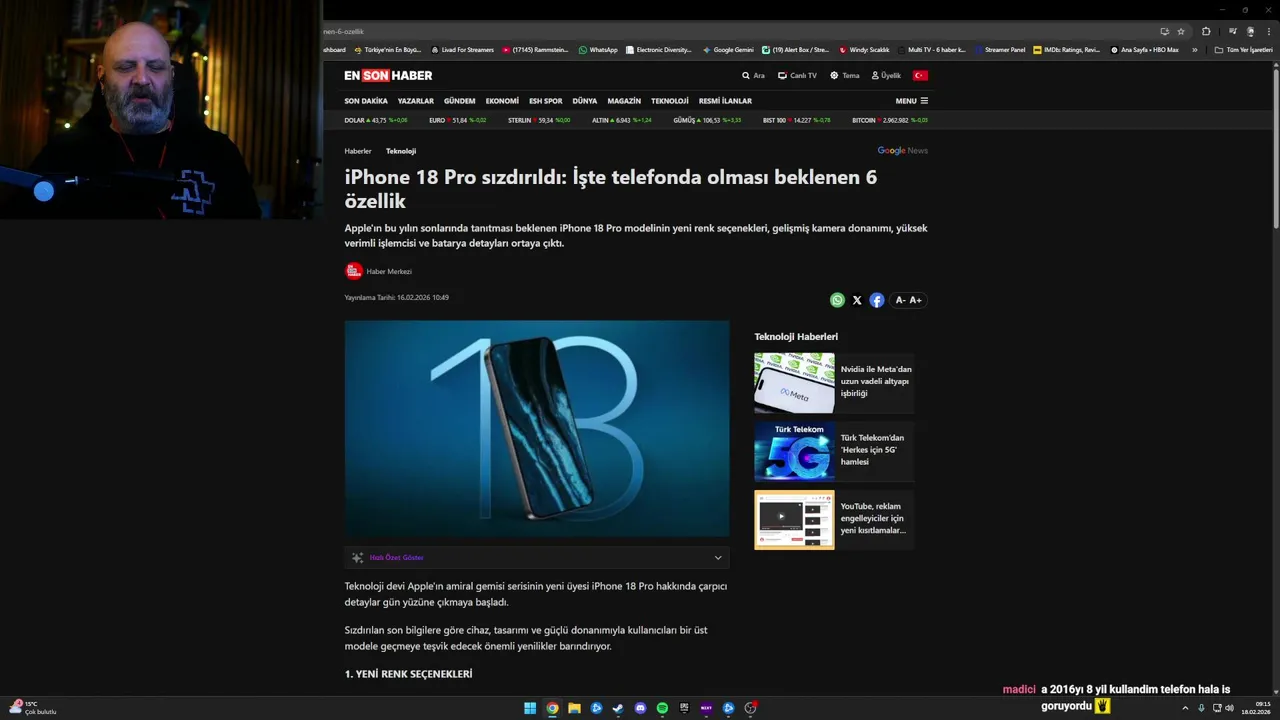Open Spotify from the taskbar
The image size is (1280, 720).
pos(662,708)
